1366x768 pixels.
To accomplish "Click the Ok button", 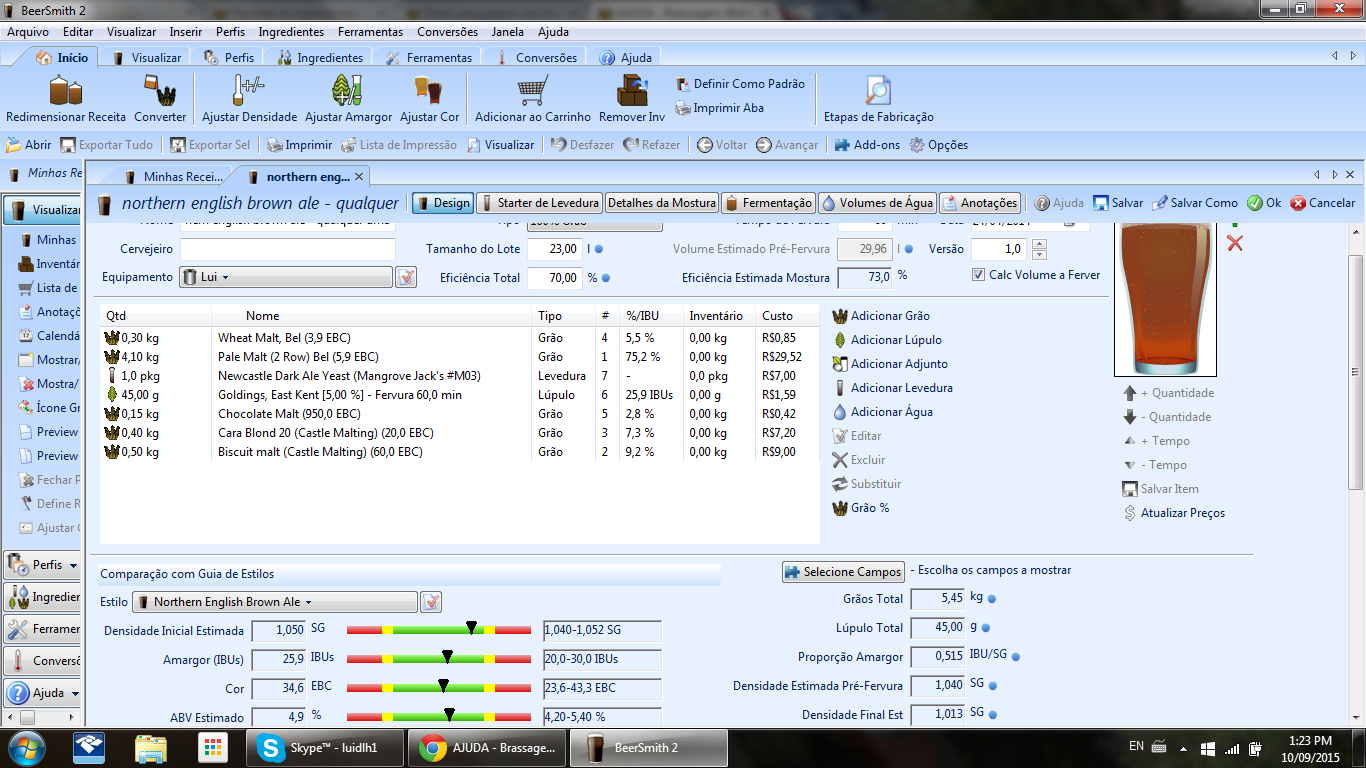I will (1264, 203).
